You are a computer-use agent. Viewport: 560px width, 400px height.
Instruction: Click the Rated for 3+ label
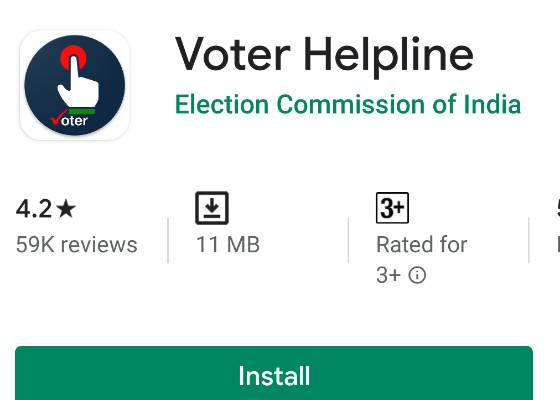pos(421,260)
